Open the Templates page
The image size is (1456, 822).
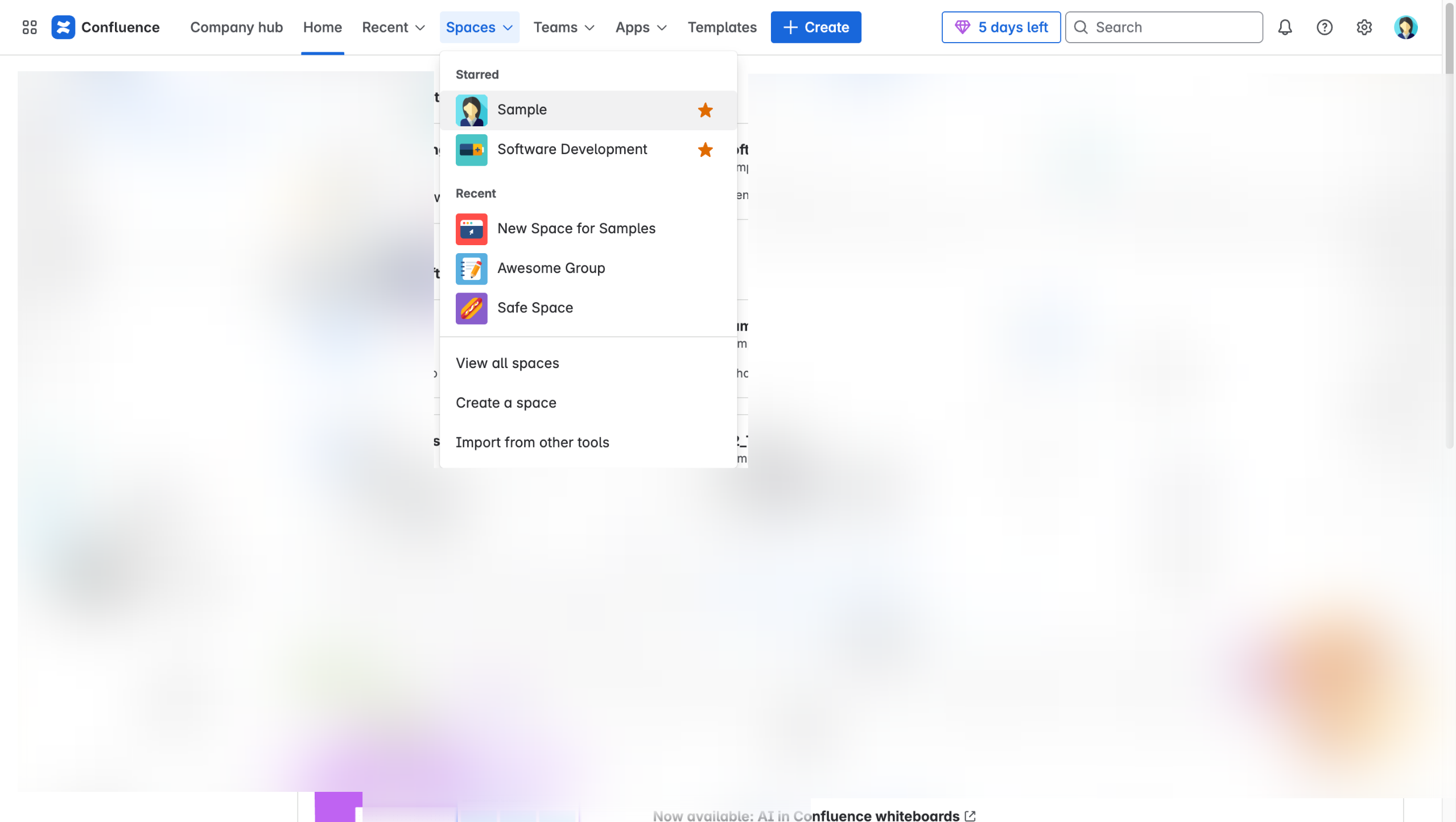coord(721,27)
